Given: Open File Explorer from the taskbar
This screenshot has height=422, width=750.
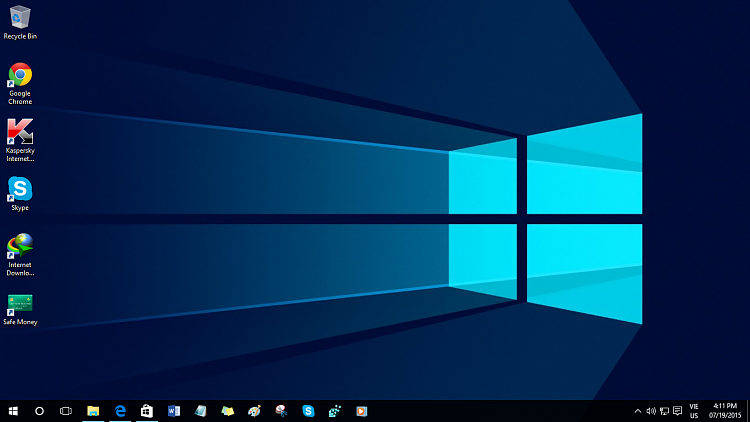Looking at the screenshot, I should [93, 411].
